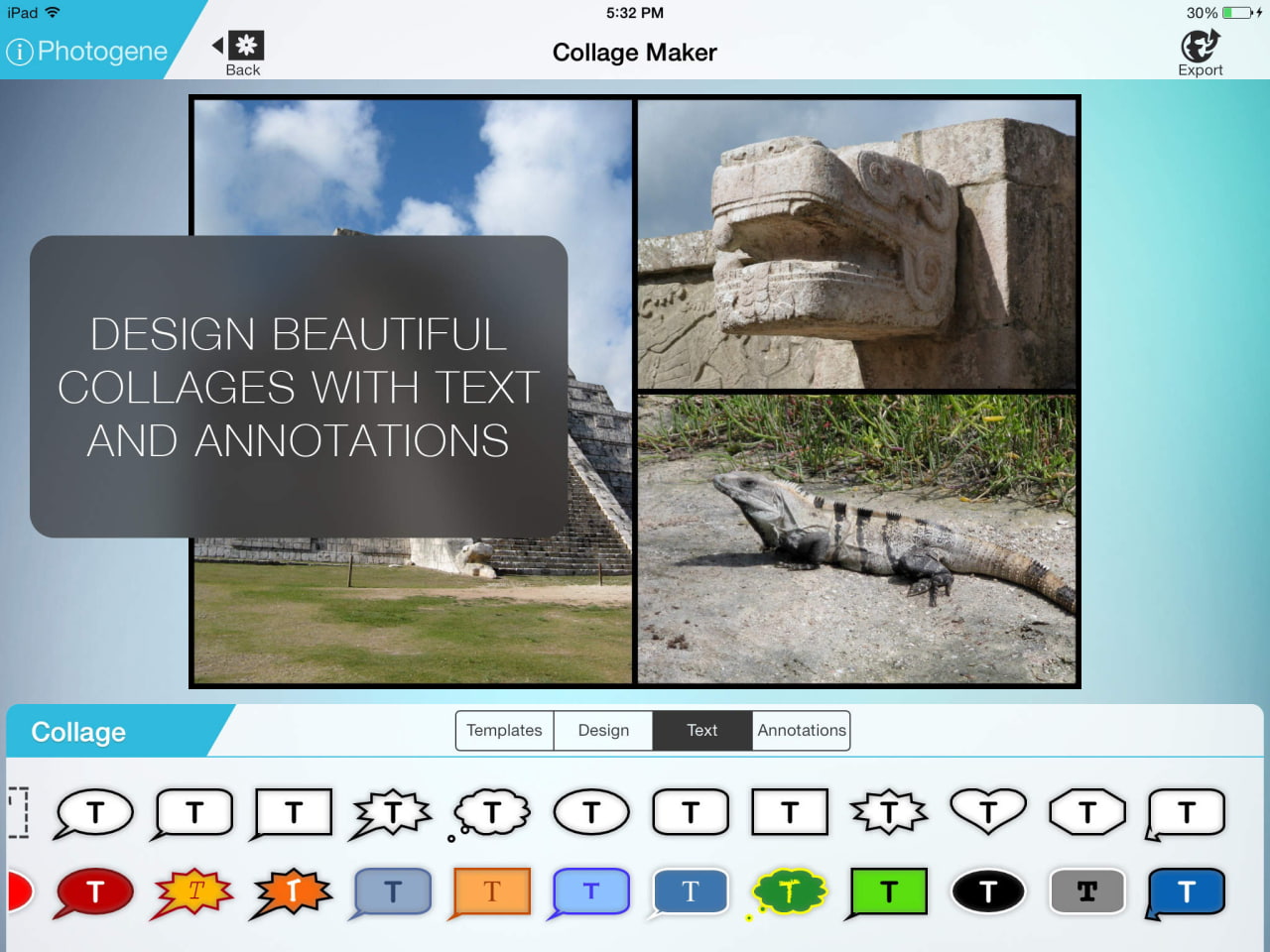Add the yellow starburst text bubble
Screen dimensions: 1270x952
pyautogui.click(x=193, y=892)
